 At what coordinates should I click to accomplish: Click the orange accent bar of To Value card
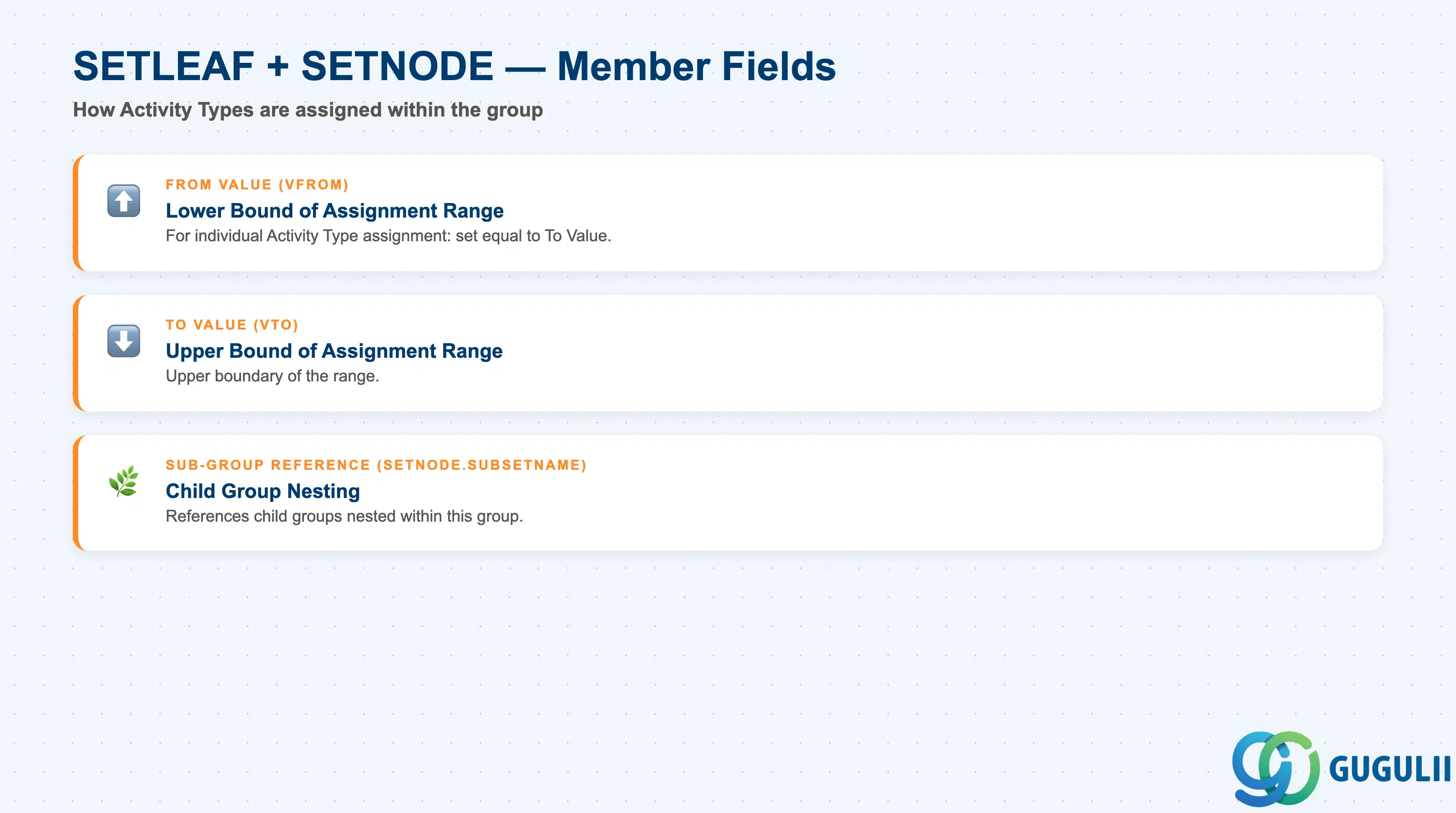[x=76, y=353]
